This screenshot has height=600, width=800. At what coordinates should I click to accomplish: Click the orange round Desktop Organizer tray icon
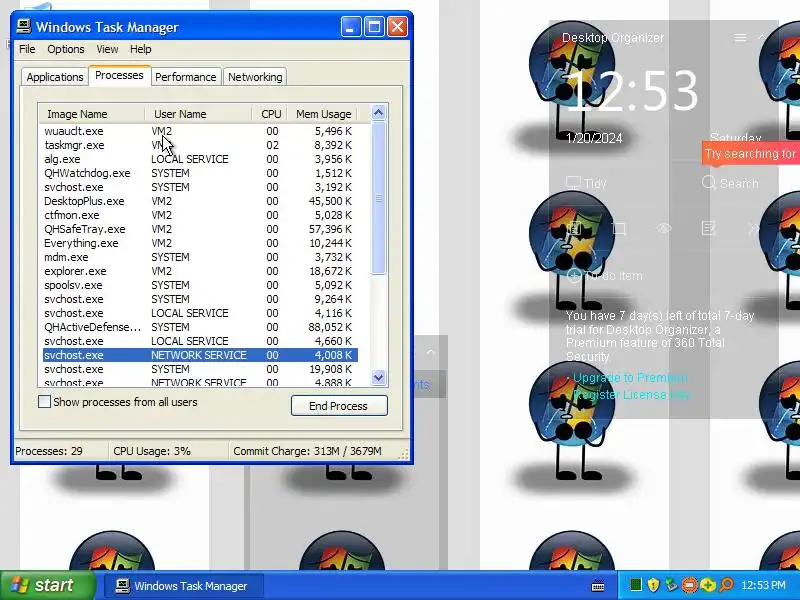click(x=689, y=585)
